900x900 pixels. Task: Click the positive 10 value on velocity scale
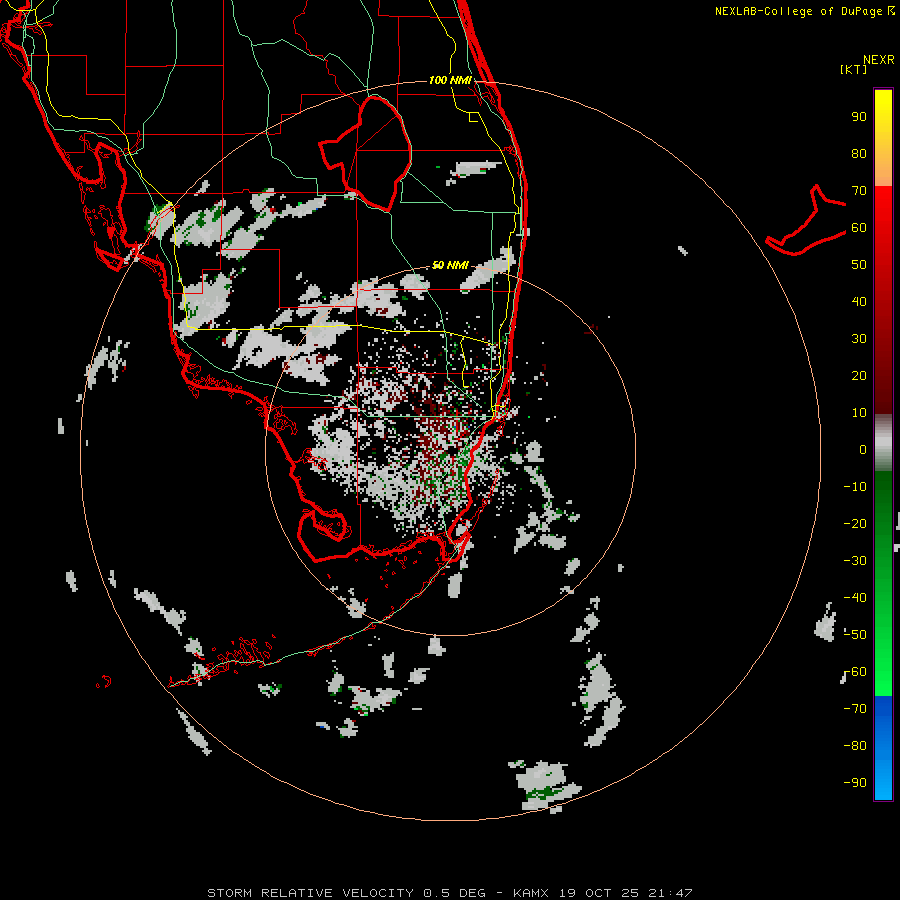coord(859,413)
